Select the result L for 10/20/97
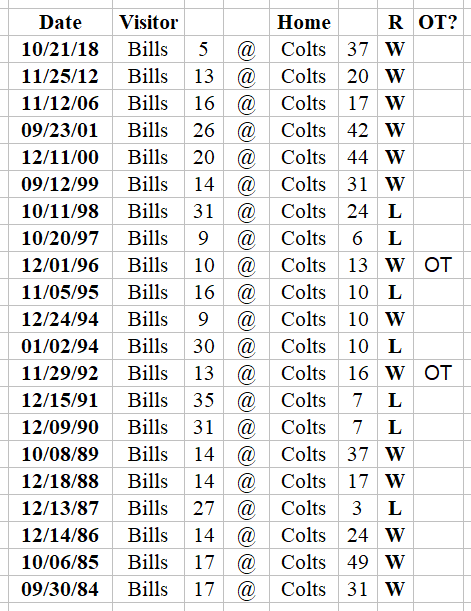The width and height of the screenshot is (471, 611). coord(395,238)
